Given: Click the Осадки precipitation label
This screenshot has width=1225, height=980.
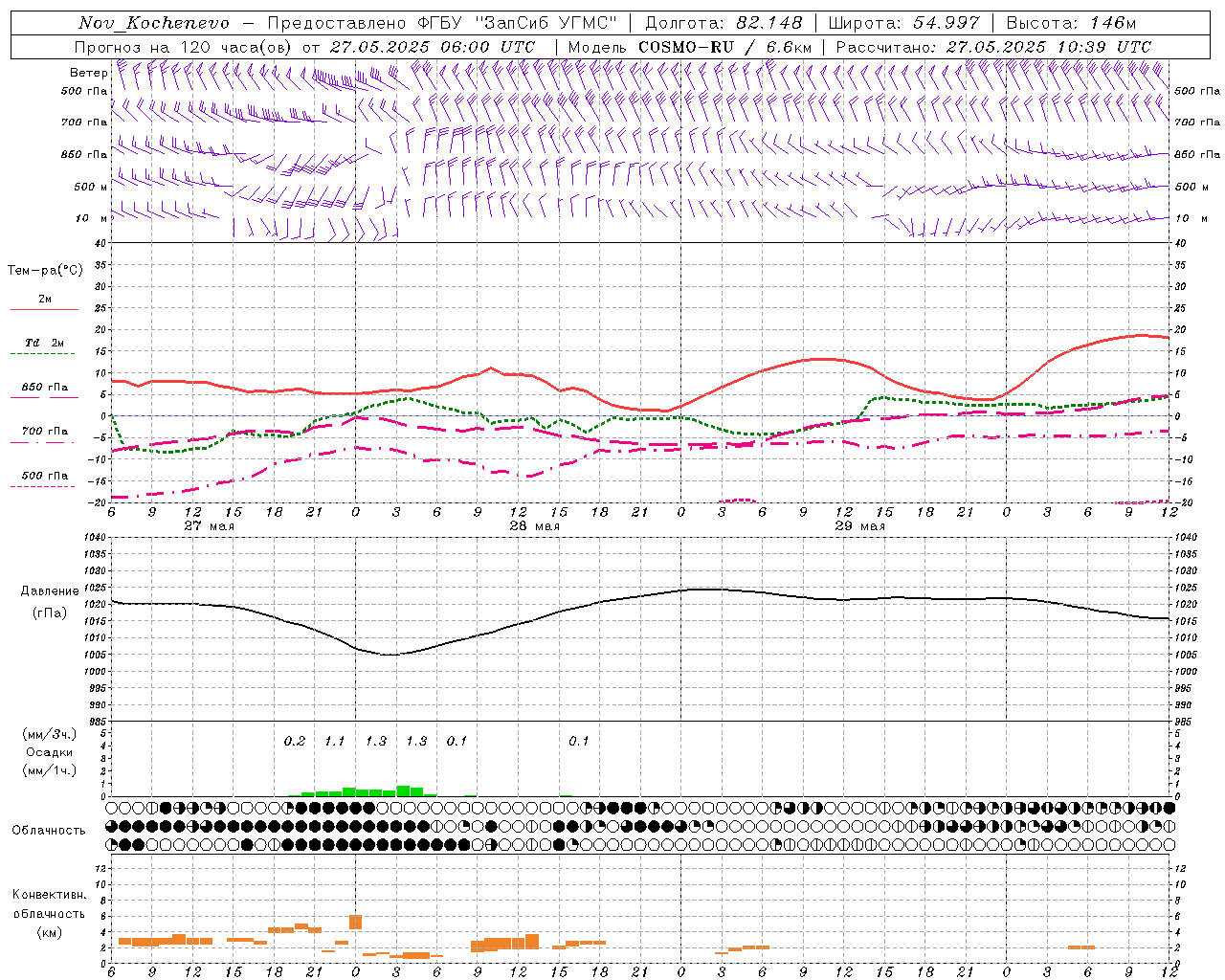Looking at the screenshot, I should pos(50,753).
